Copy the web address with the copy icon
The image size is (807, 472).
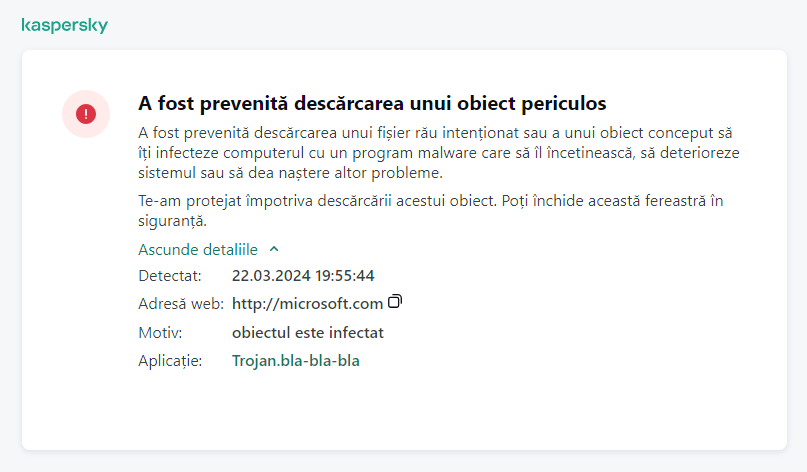coord(396,302)
